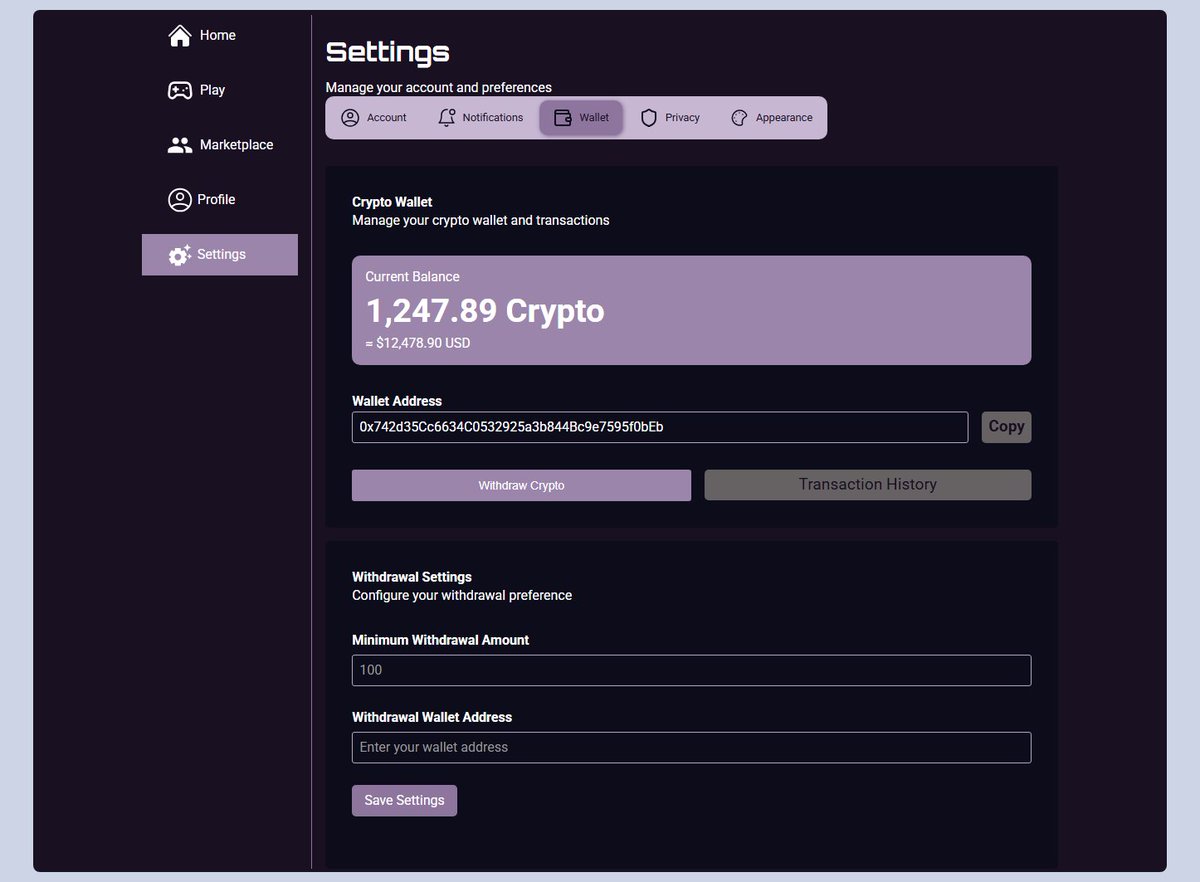Click the Minimum Withdrawal Amount label
This screenshot has height=882, width=1200.
tap(441, 640)
